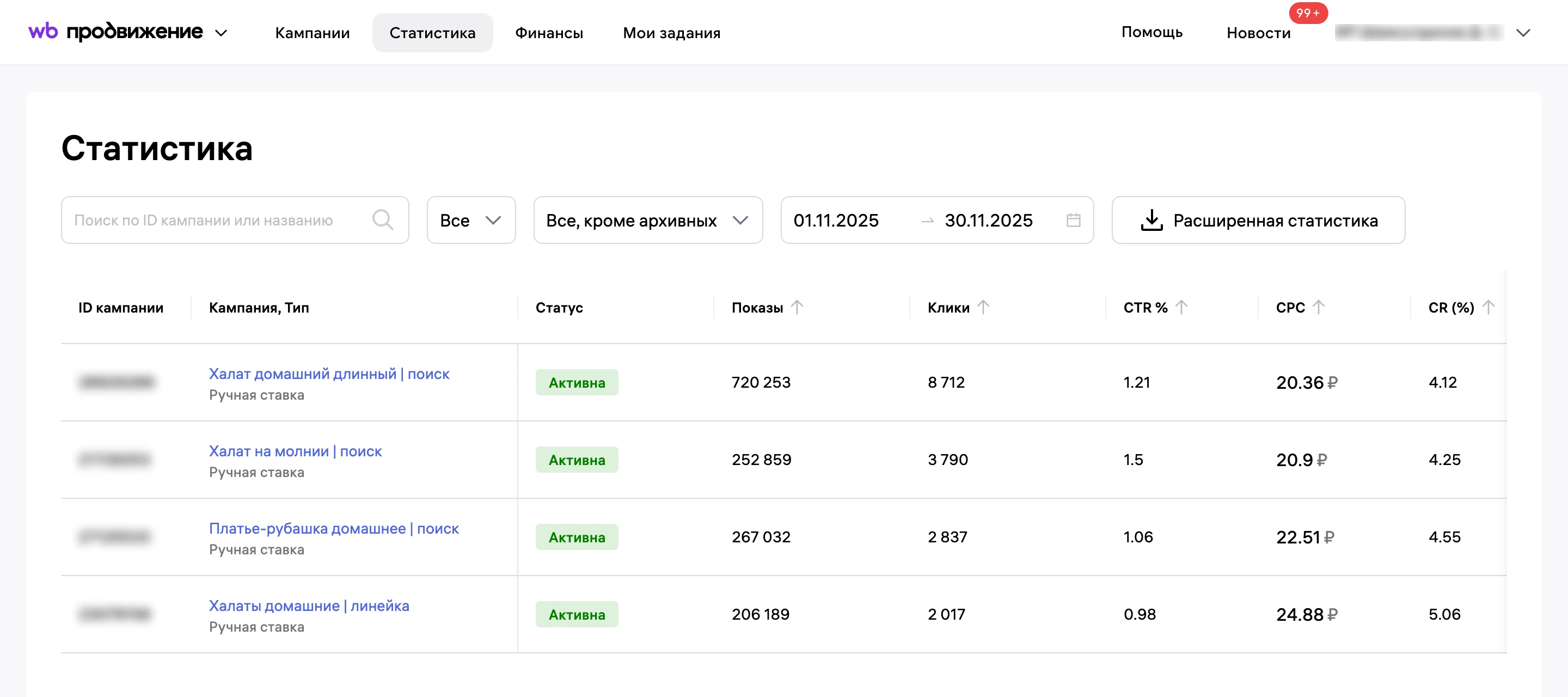Image resolution: width=1568 pixels, height=697 pixels.
Task: Click the impressions value 720 253
Action: pyautogui.click(x=761, y=382)
